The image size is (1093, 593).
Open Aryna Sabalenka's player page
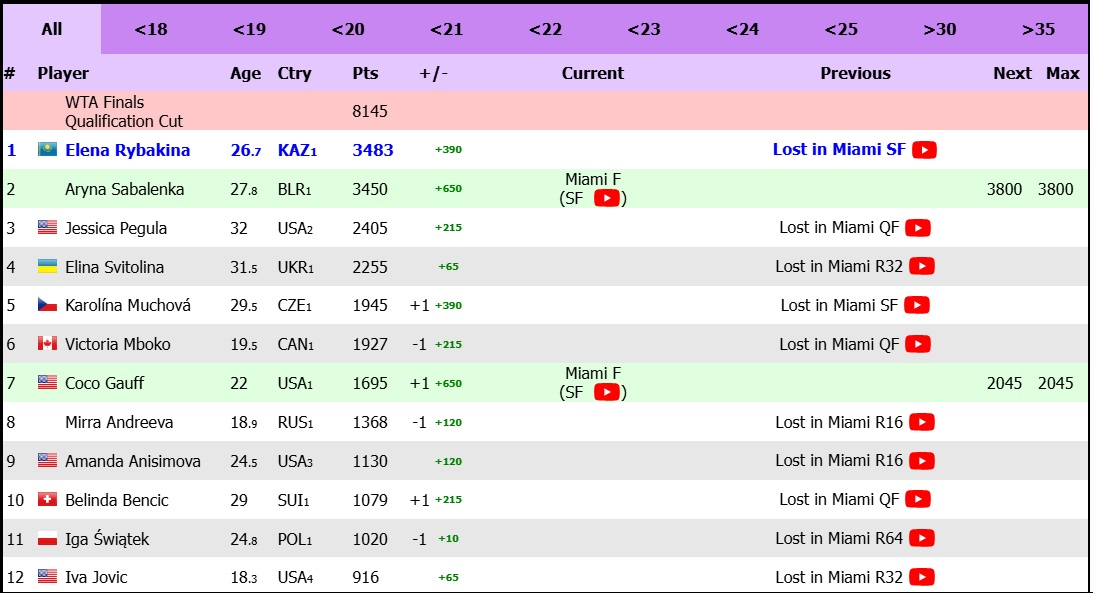(x=126, y=189)
